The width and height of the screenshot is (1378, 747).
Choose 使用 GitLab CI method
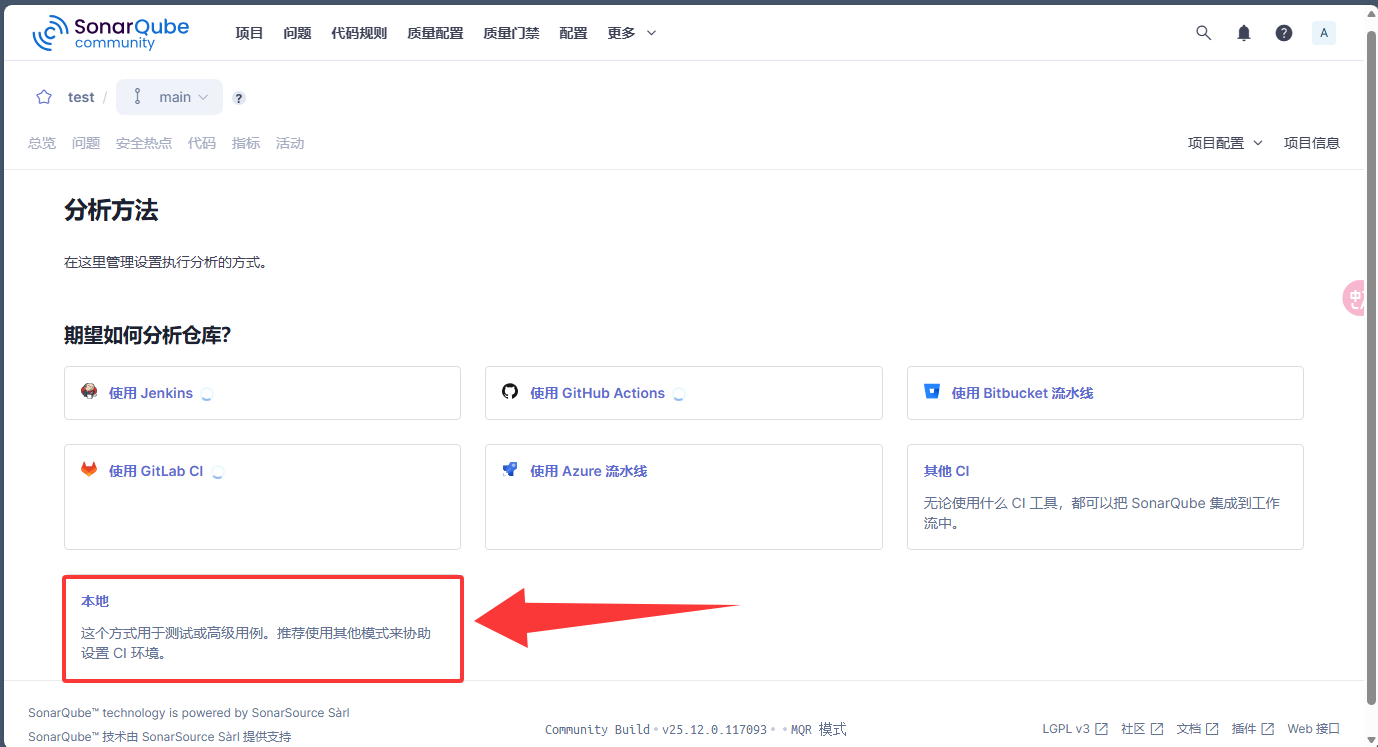pyautogui.click(x=262, y=497)
